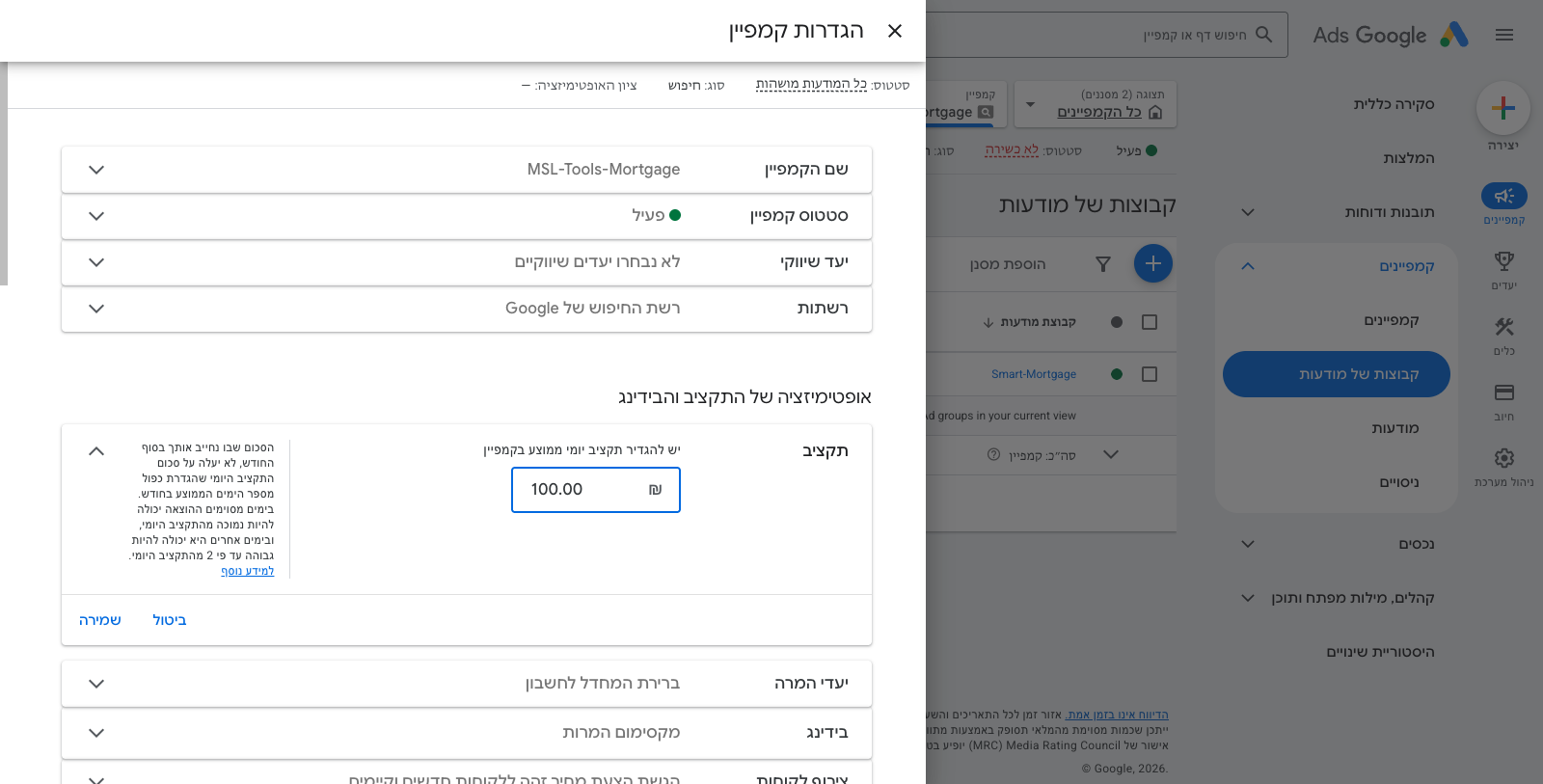Open the Admin gear icon
Viewport: 1543px width, 784px height.
tap(1504, 458)
